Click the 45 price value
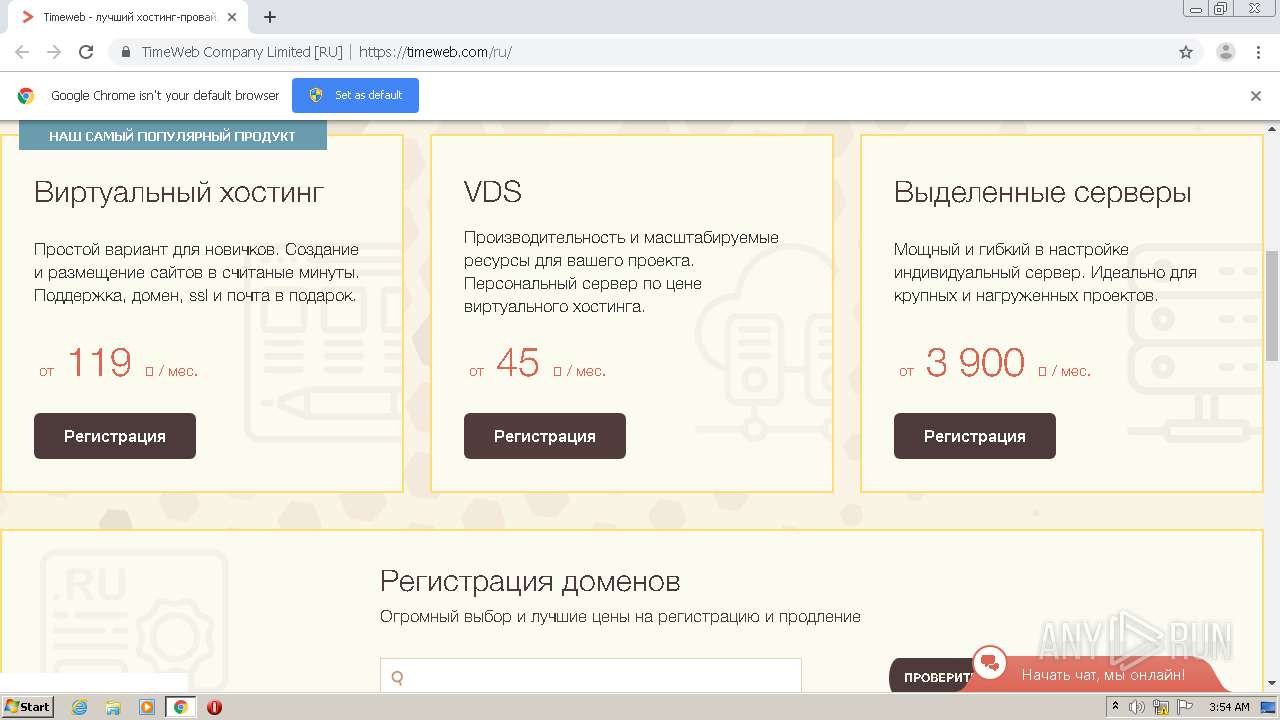The height and width of the screenshot is (720, 1280). (517, 362)
